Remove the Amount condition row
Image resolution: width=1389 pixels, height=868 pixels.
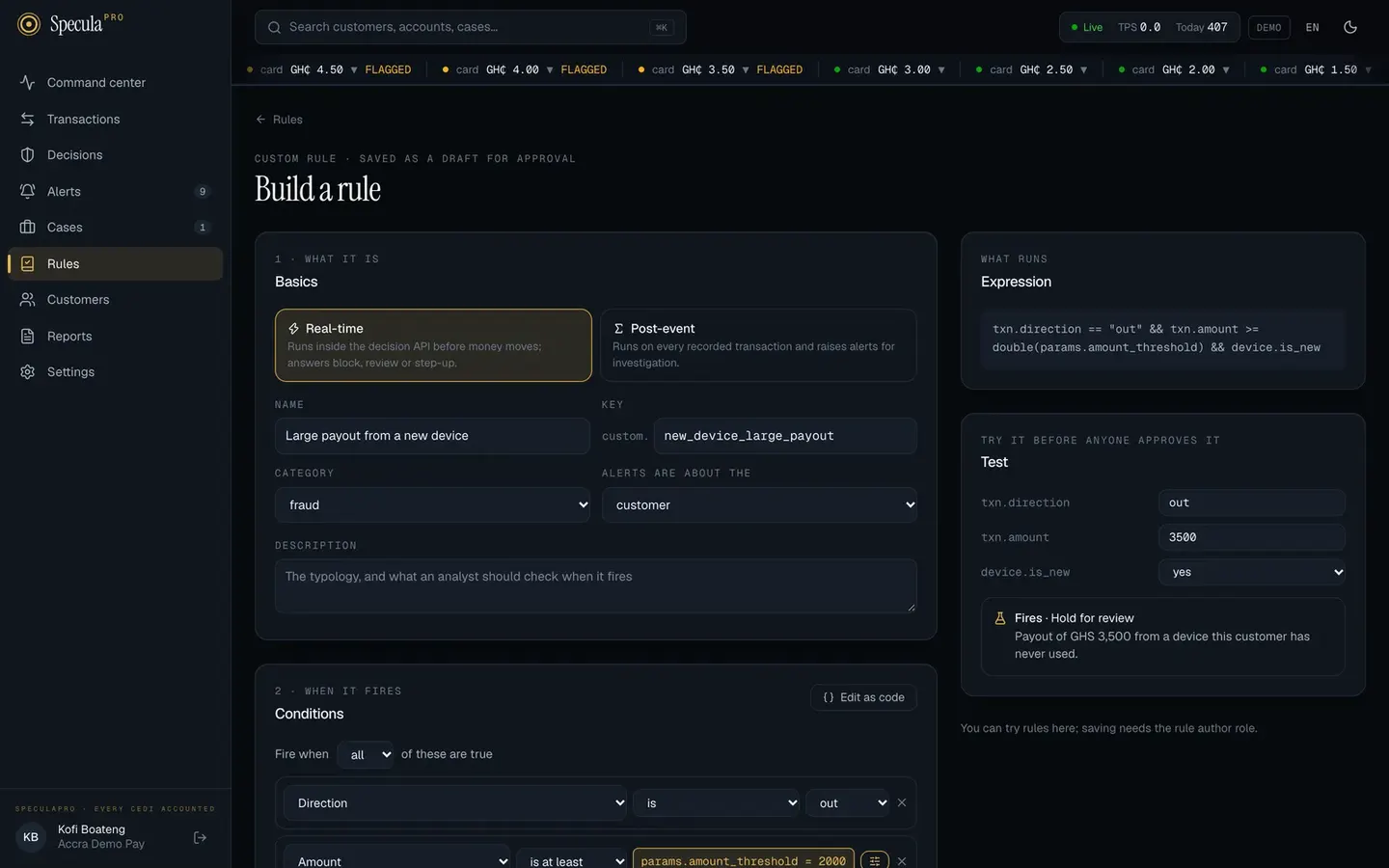[902, 861]
